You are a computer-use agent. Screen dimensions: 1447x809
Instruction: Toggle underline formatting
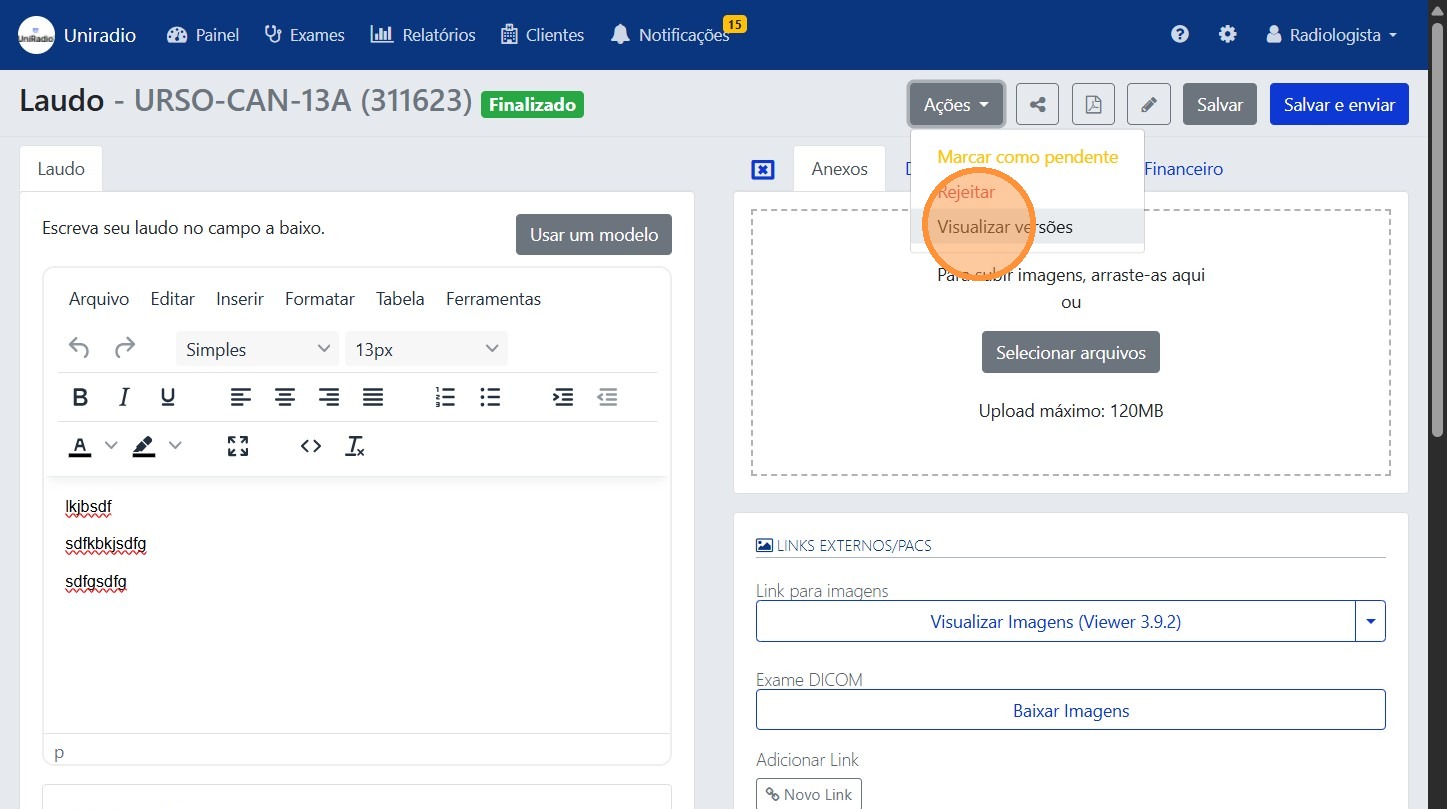(x=168, y=397)
